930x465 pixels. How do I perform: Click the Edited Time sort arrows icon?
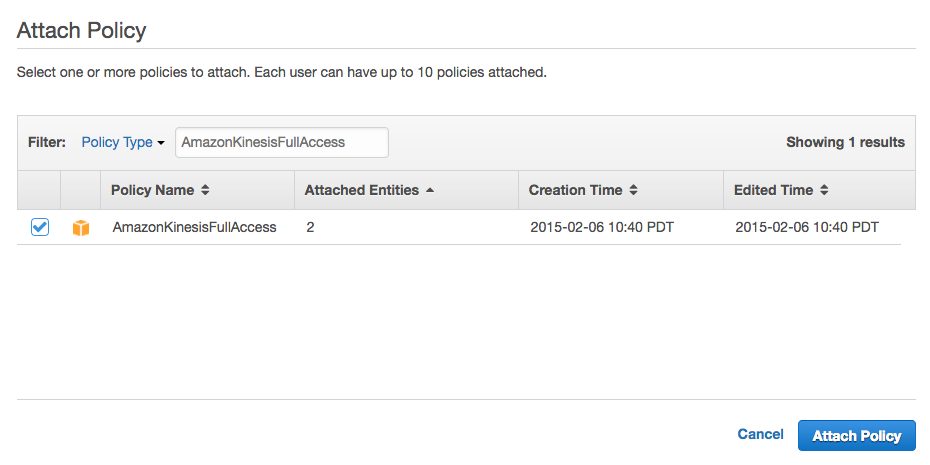824,190
